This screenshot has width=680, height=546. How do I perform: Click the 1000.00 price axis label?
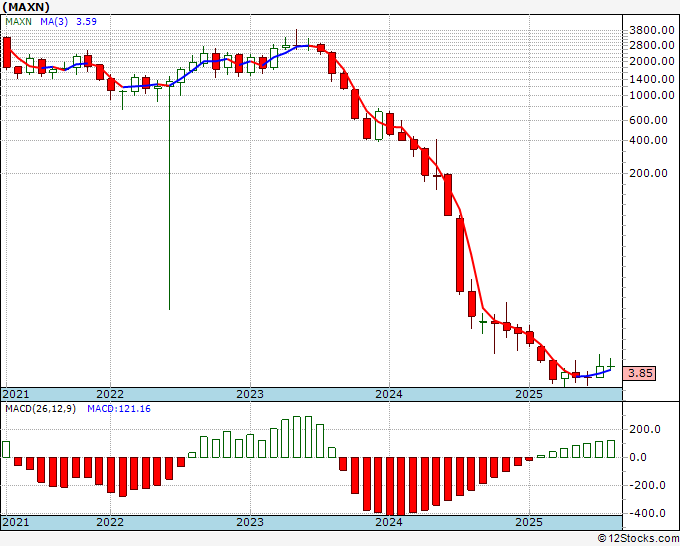tap(651, 95)
